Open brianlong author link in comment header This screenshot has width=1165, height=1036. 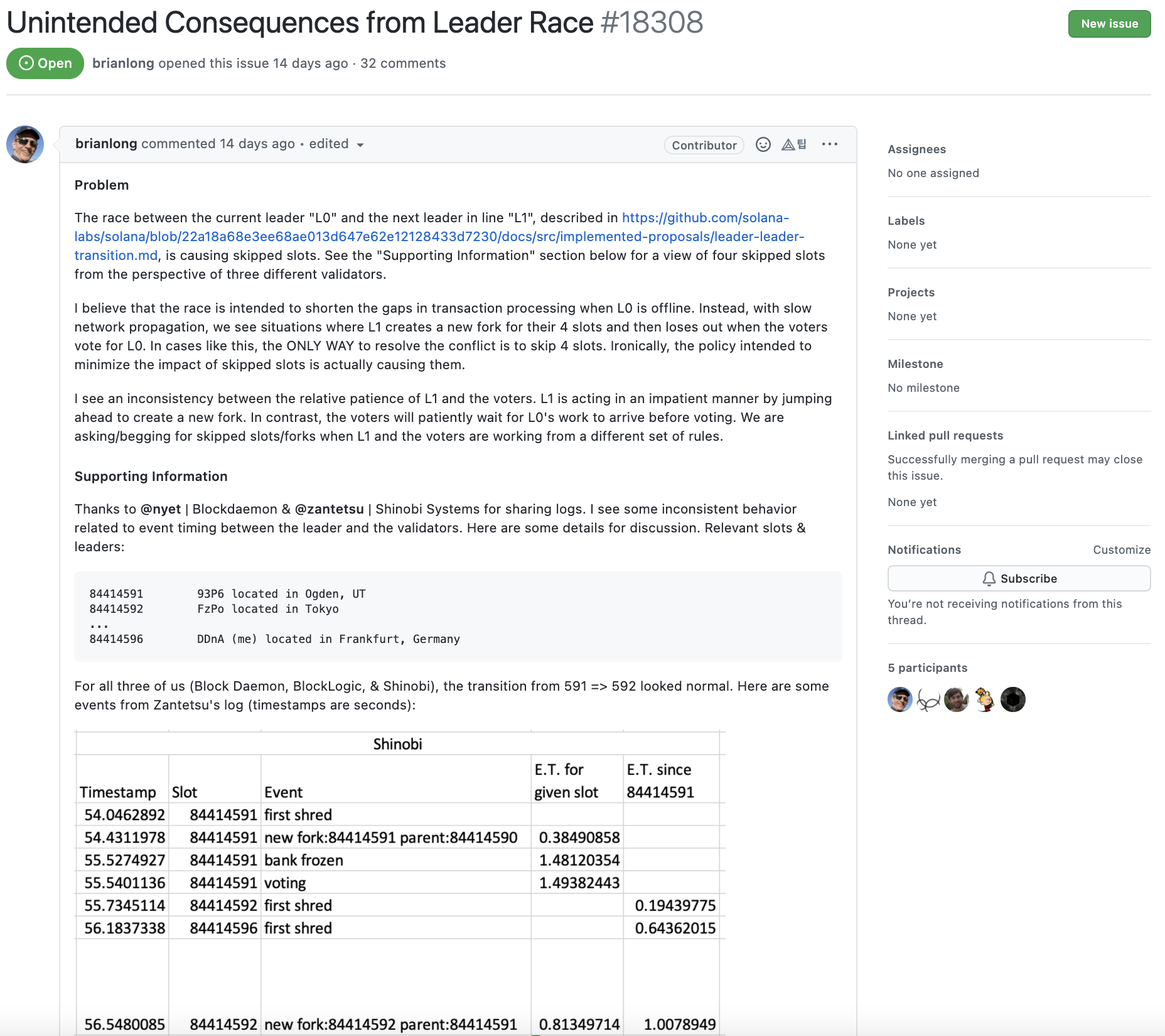pos(106,144)
